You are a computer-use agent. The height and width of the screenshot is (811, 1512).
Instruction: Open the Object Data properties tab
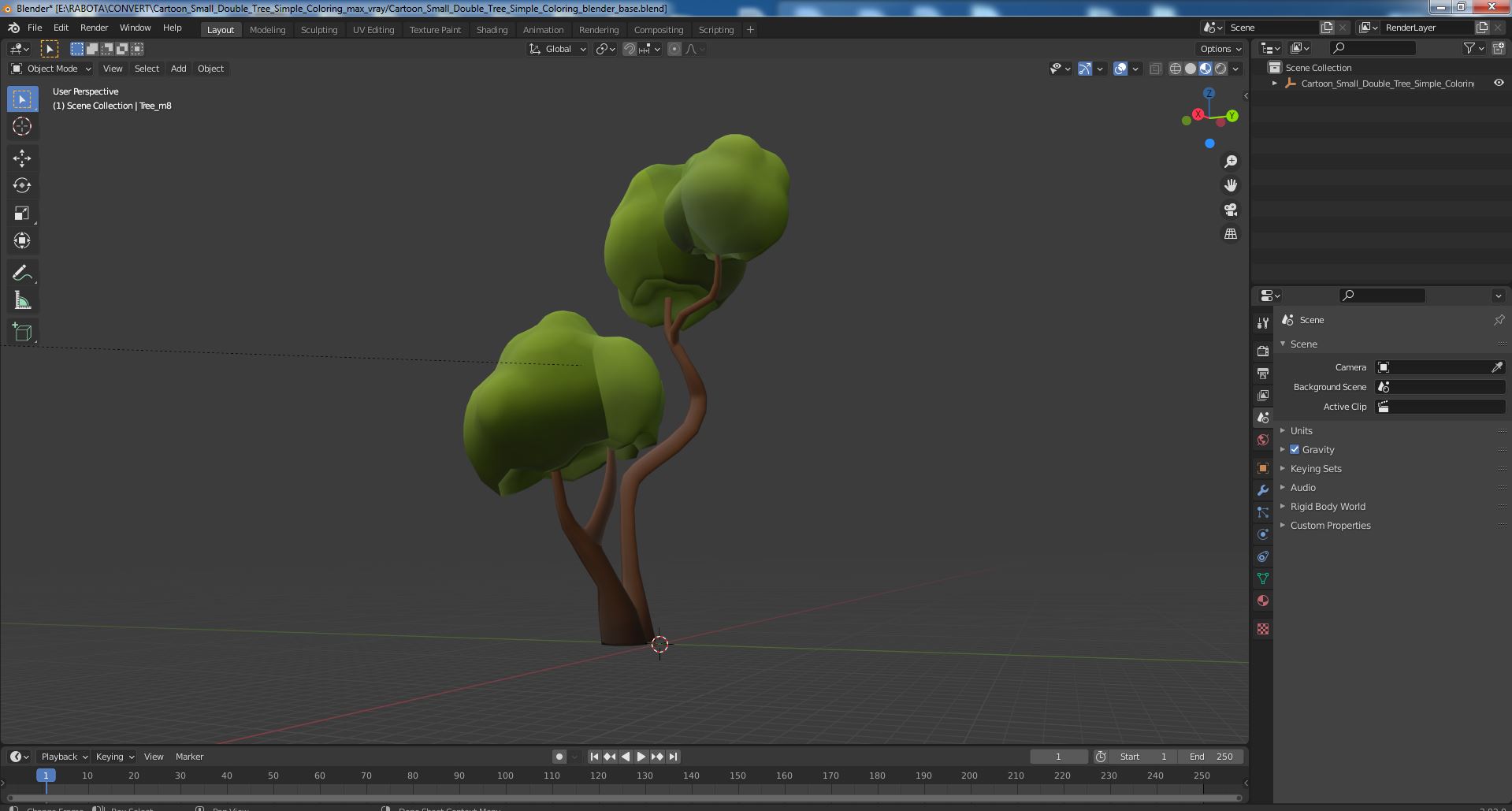(1263, 578)
